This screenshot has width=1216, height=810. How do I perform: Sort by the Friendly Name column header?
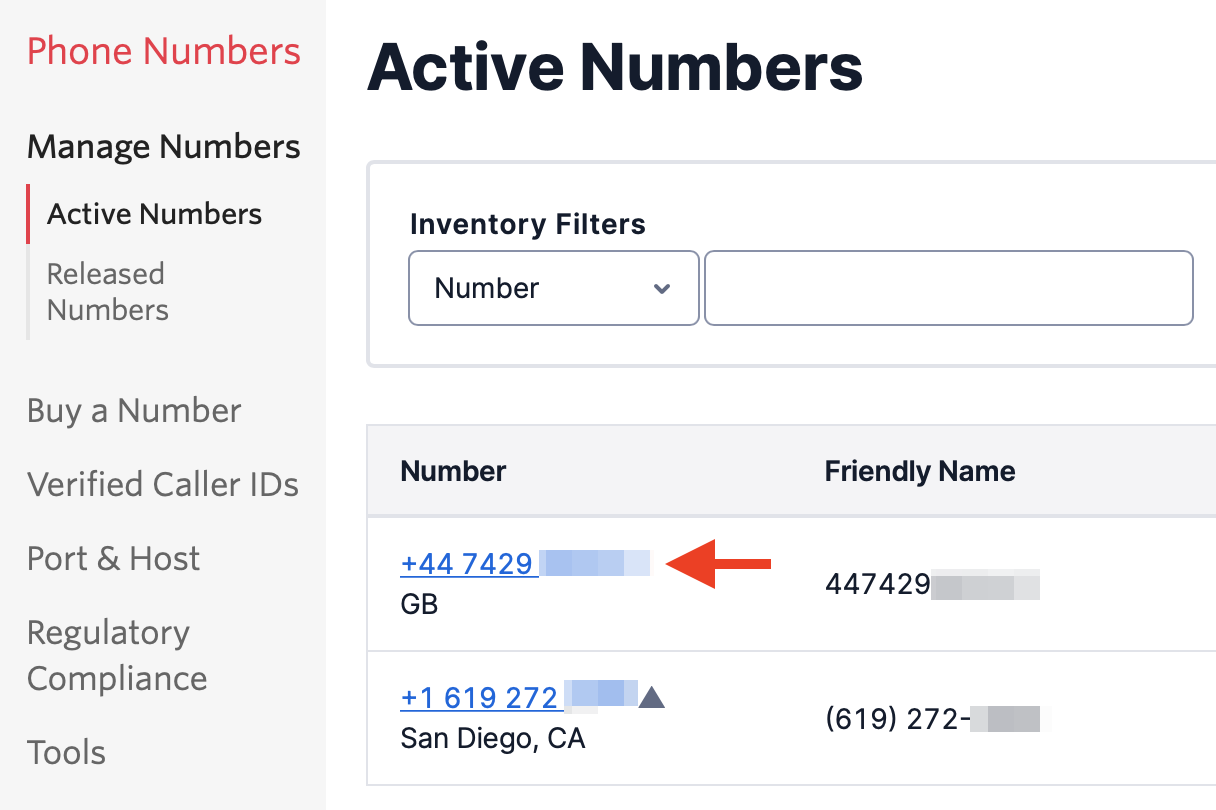(x=920, y=471)
